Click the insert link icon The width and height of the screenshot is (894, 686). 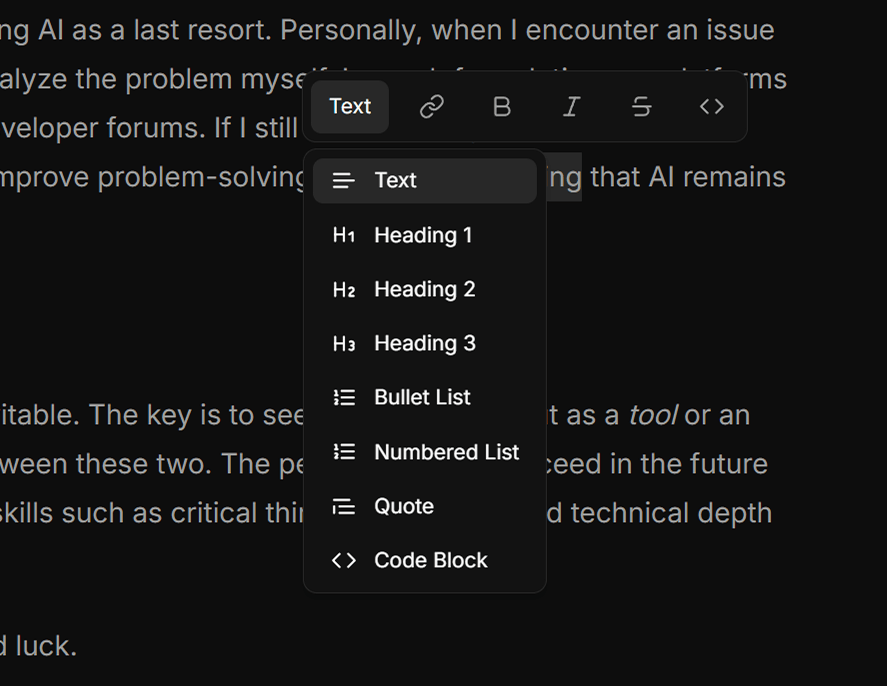click(431, 107)
